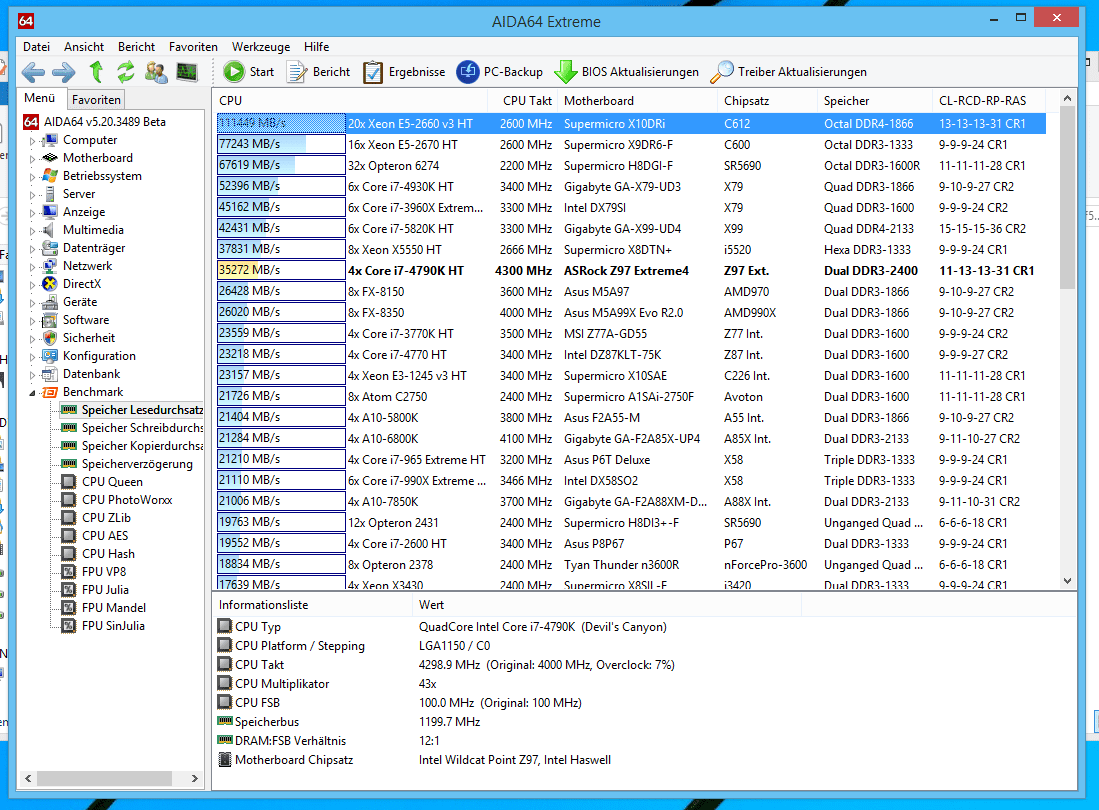This screenshot has width=1099, height=810.
Task: Open Treiber Aktualisierungen
Action: 789,71
